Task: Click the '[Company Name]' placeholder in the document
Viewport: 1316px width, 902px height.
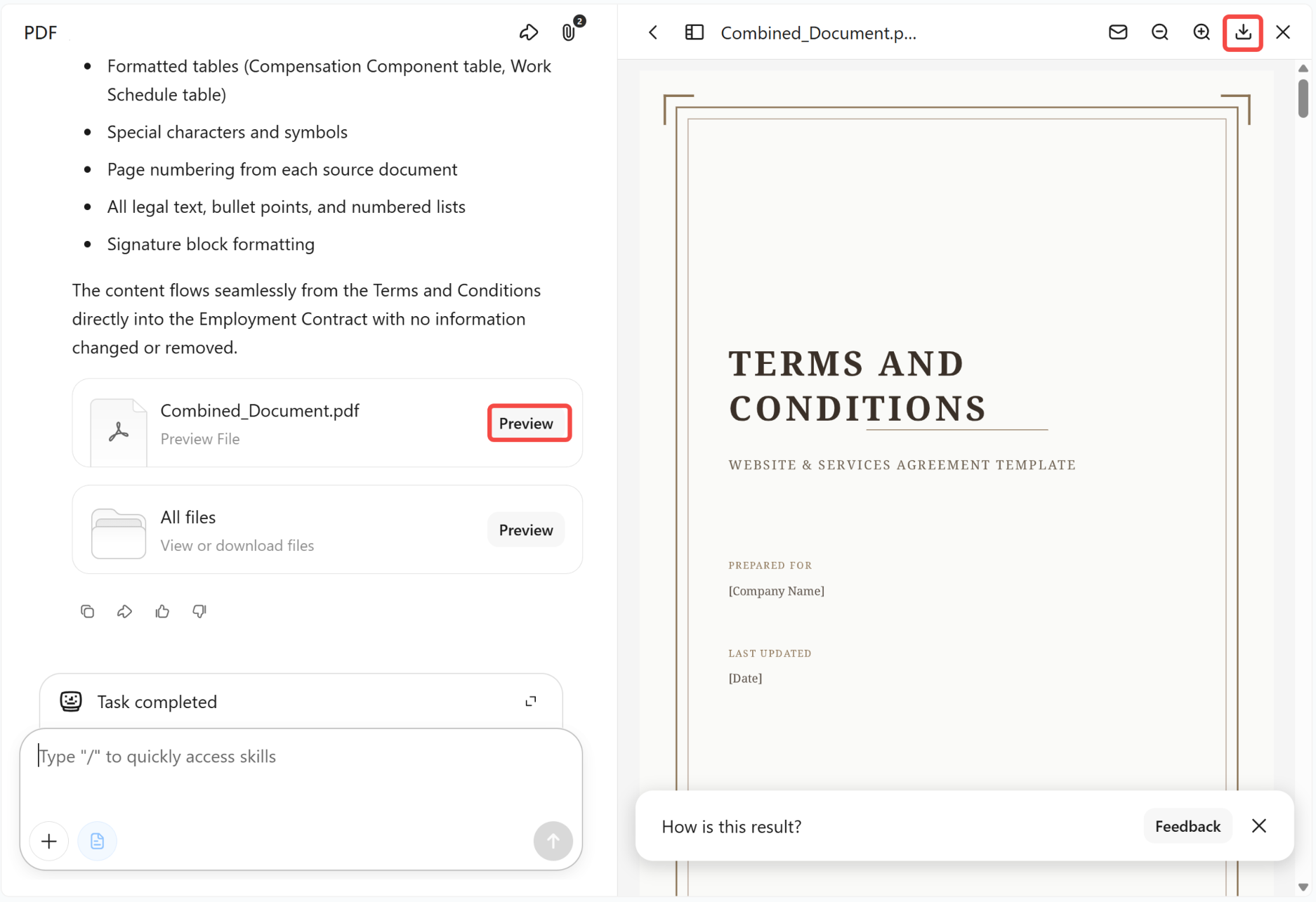Action: [x=777, y=591]
